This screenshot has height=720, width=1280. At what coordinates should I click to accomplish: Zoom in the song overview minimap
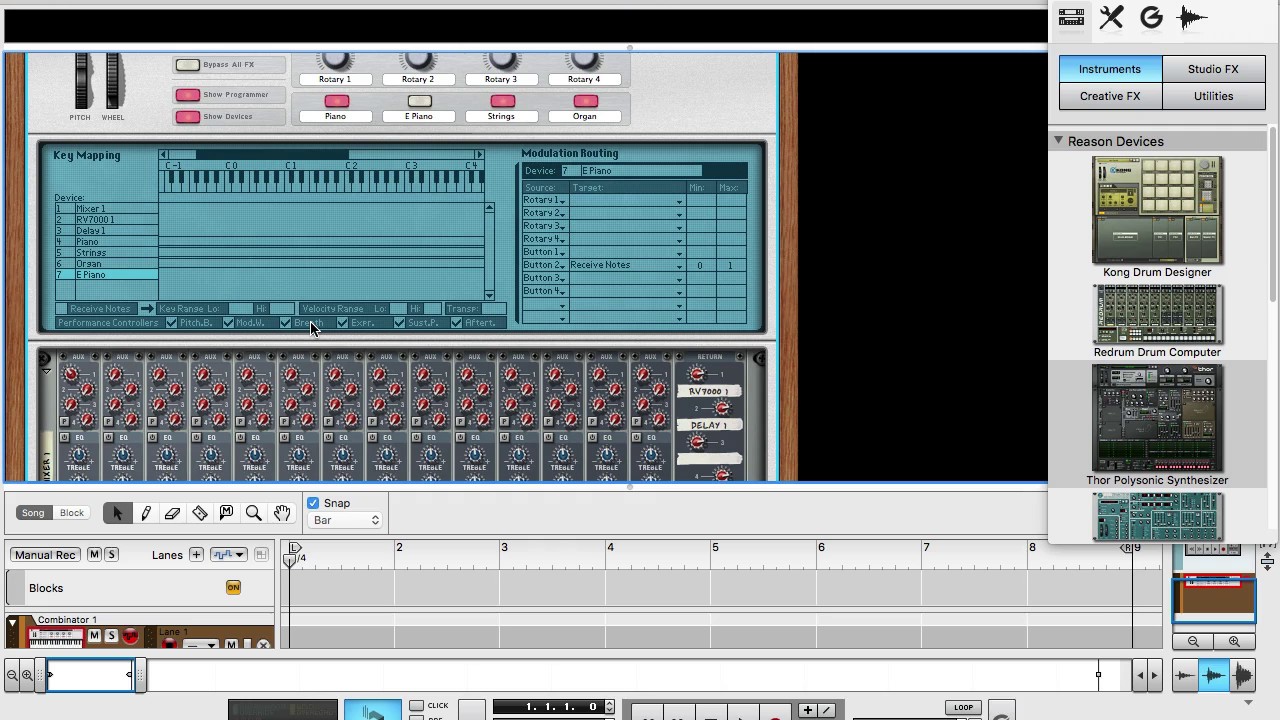pos(1234,642)
